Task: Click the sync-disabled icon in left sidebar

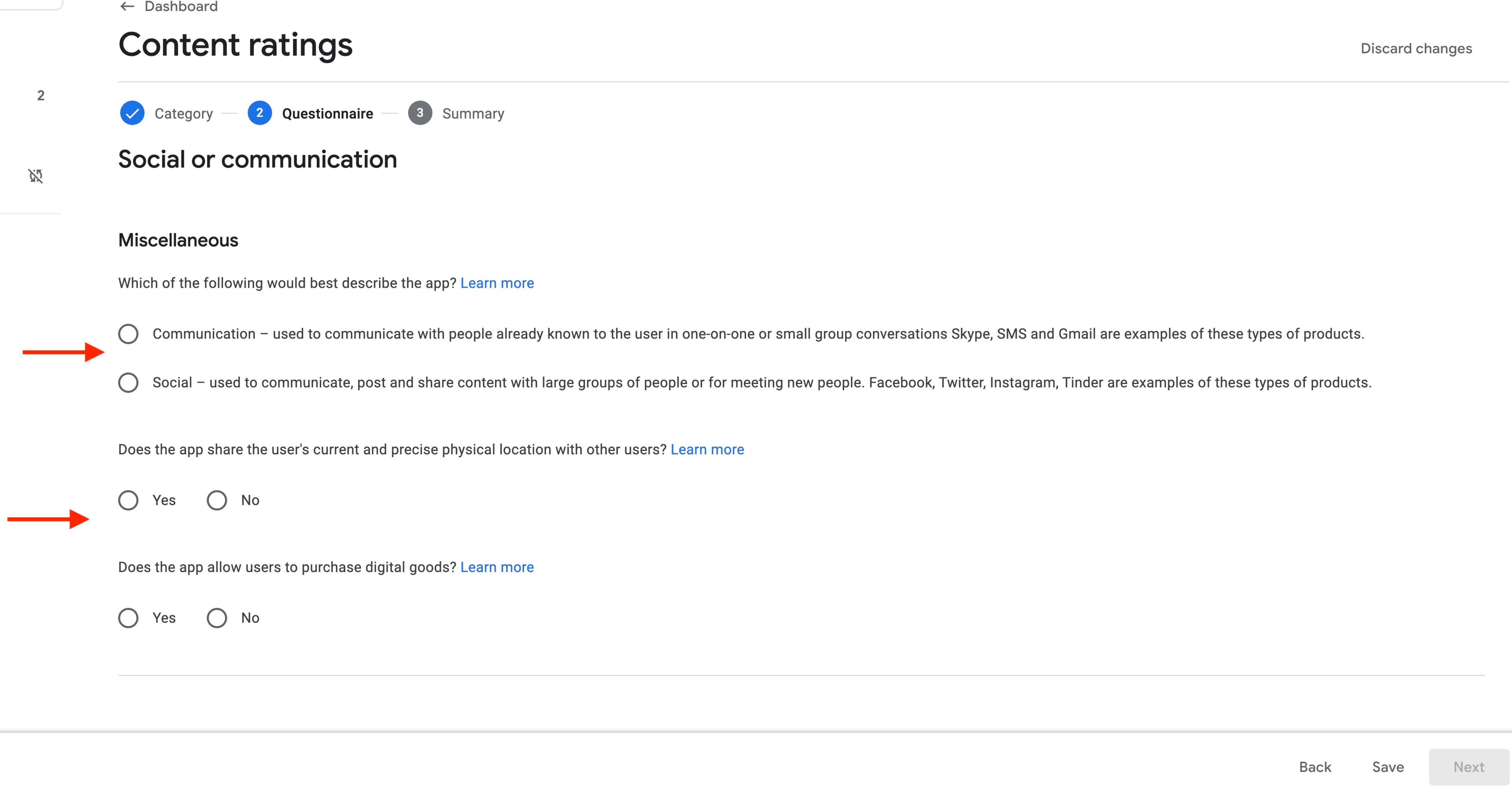Action: point(36,176)
